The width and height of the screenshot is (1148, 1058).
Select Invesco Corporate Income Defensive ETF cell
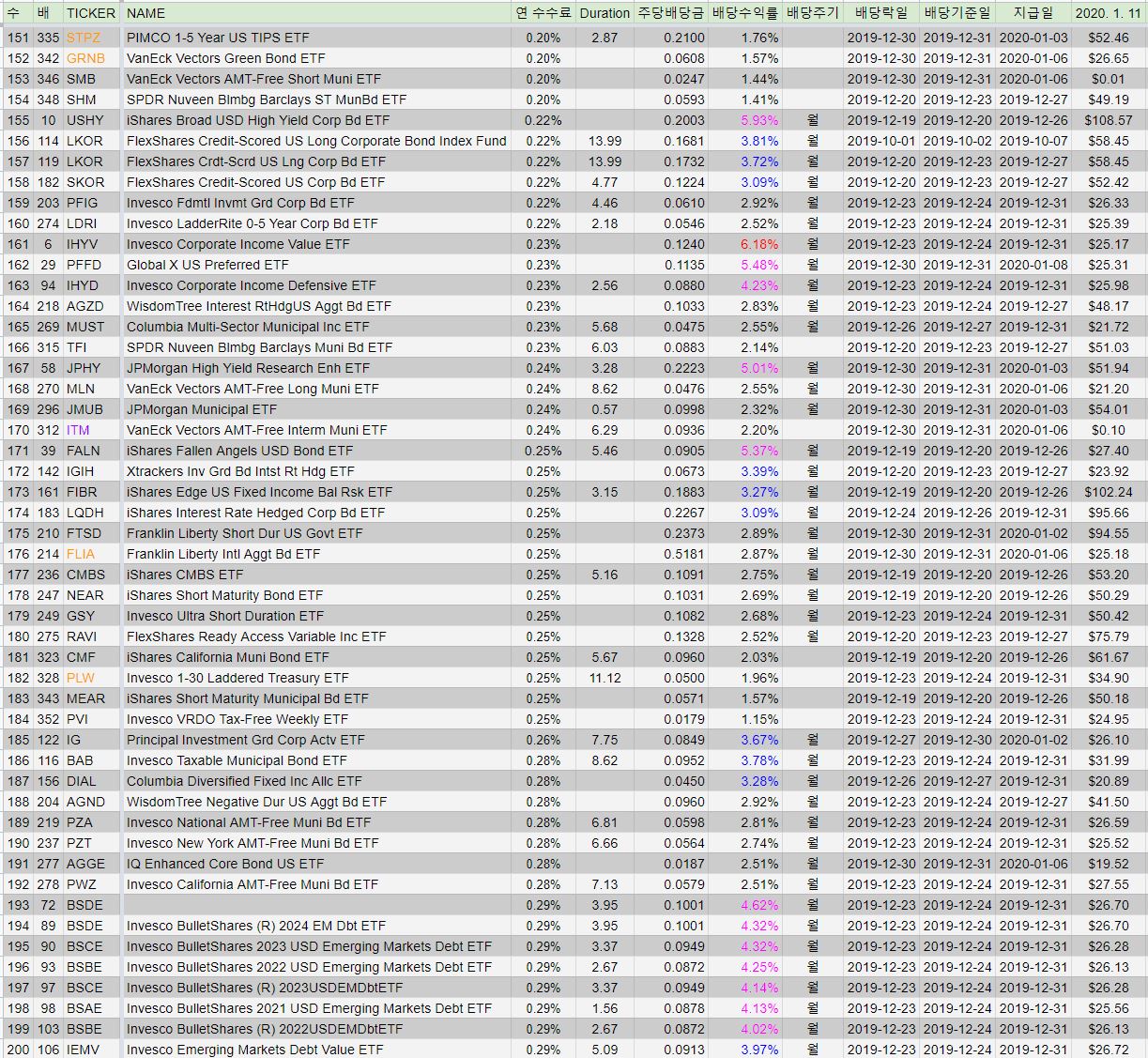pyautogui.click(x=317, y=285)
